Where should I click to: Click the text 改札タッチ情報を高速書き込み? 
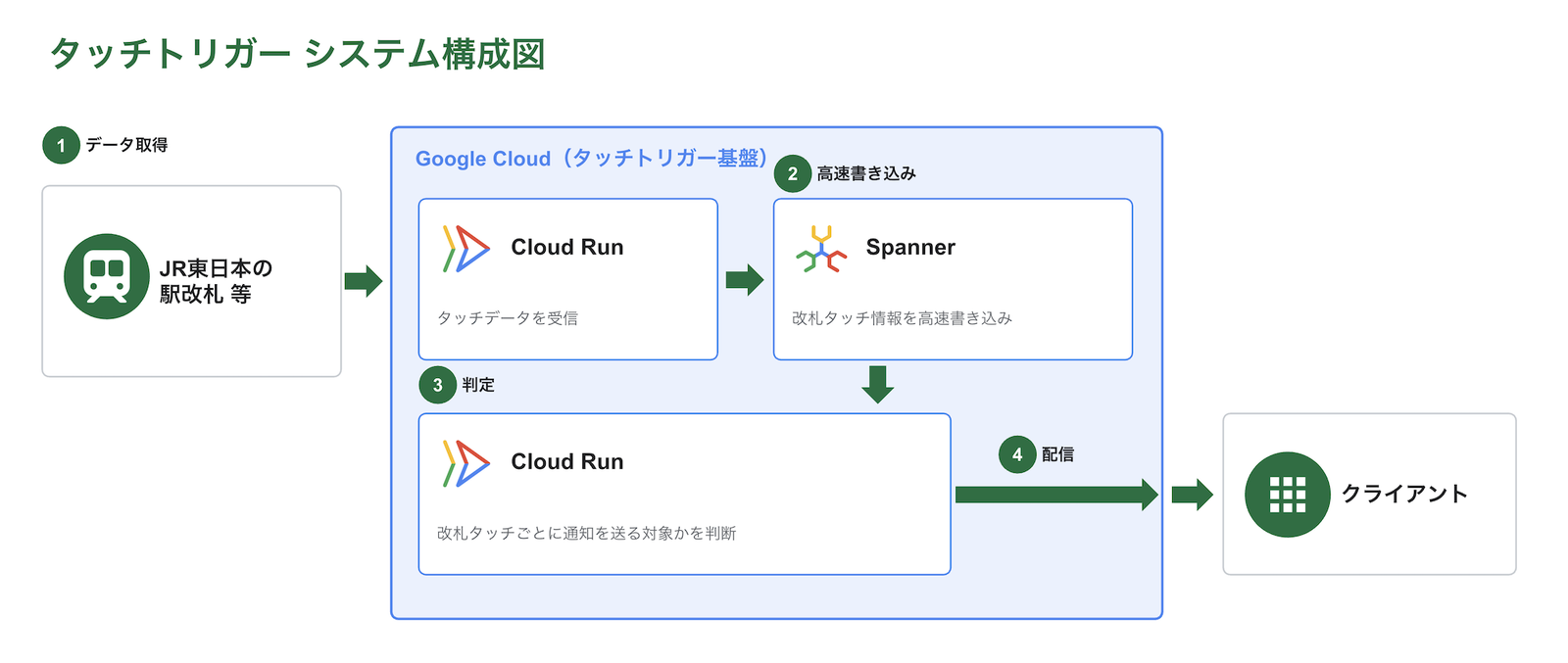click(902, 318)
